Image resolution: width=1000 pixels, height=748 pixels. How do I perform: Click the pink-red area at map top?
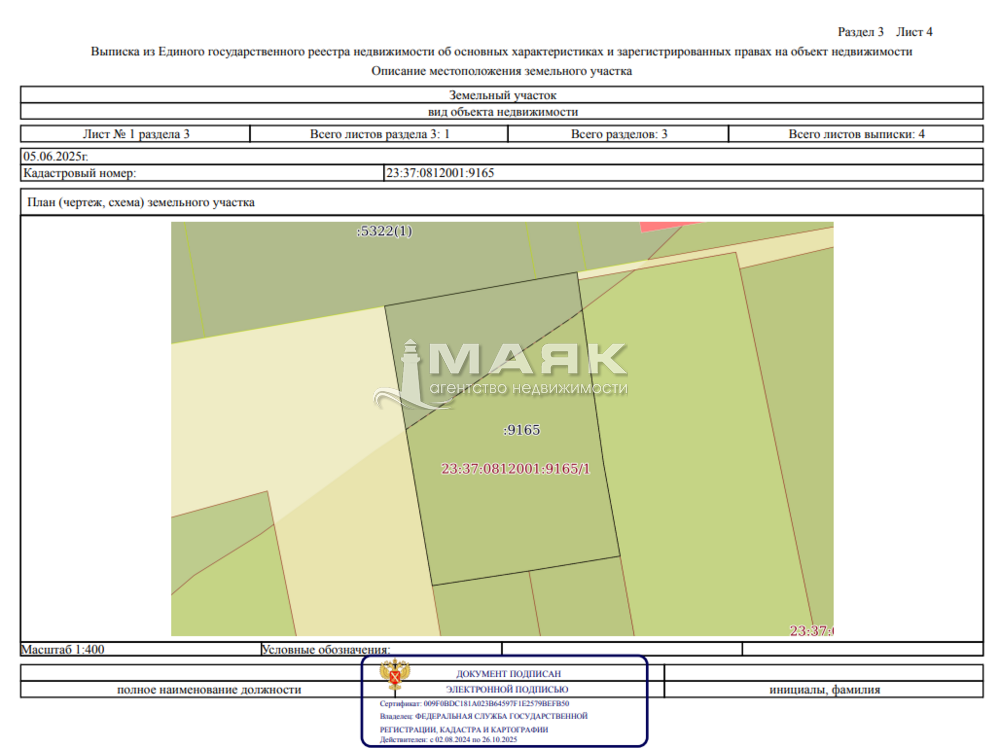661,226
